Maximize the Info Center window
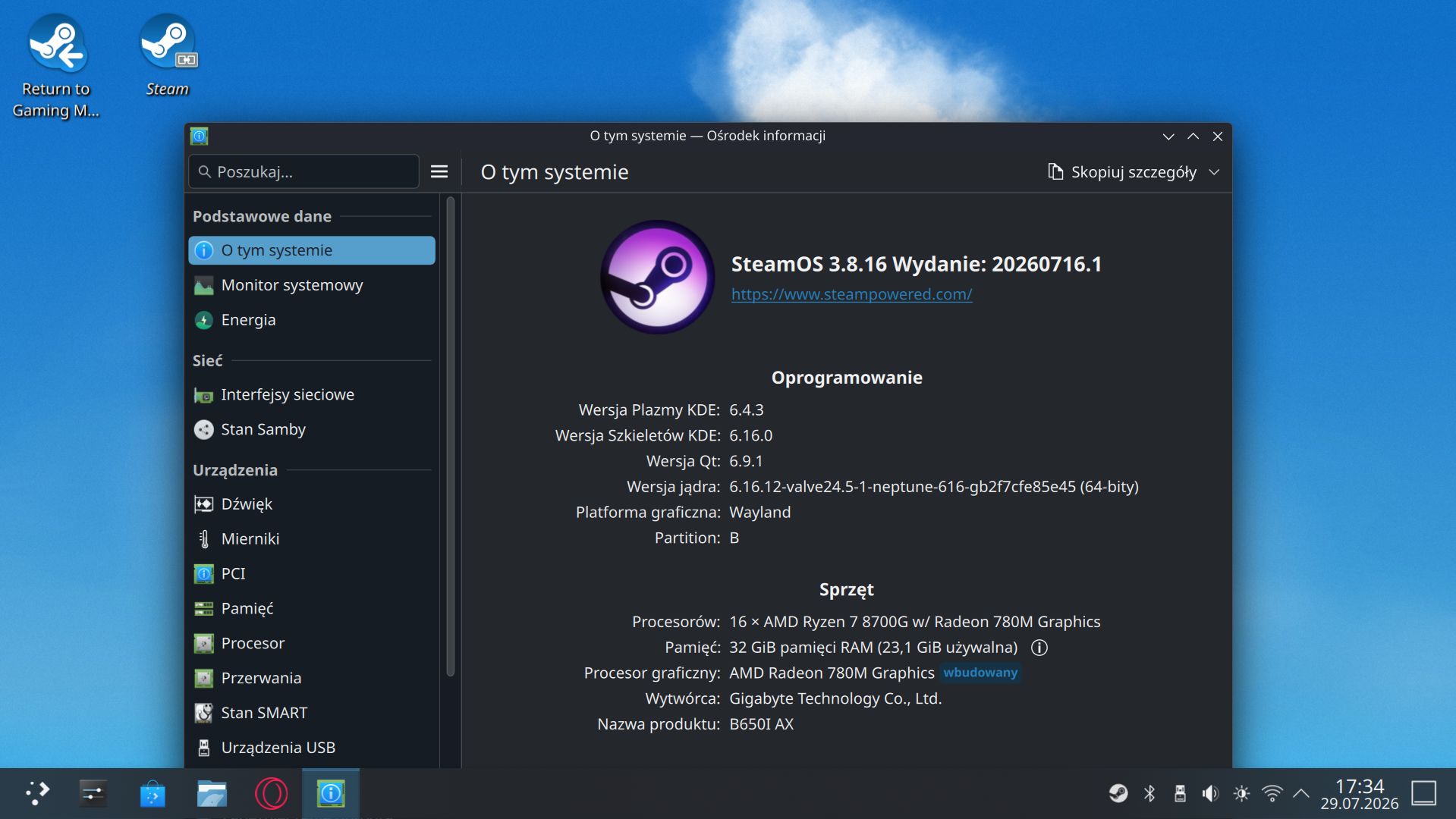This screenshot has width=1456, height=819. 1193,136
